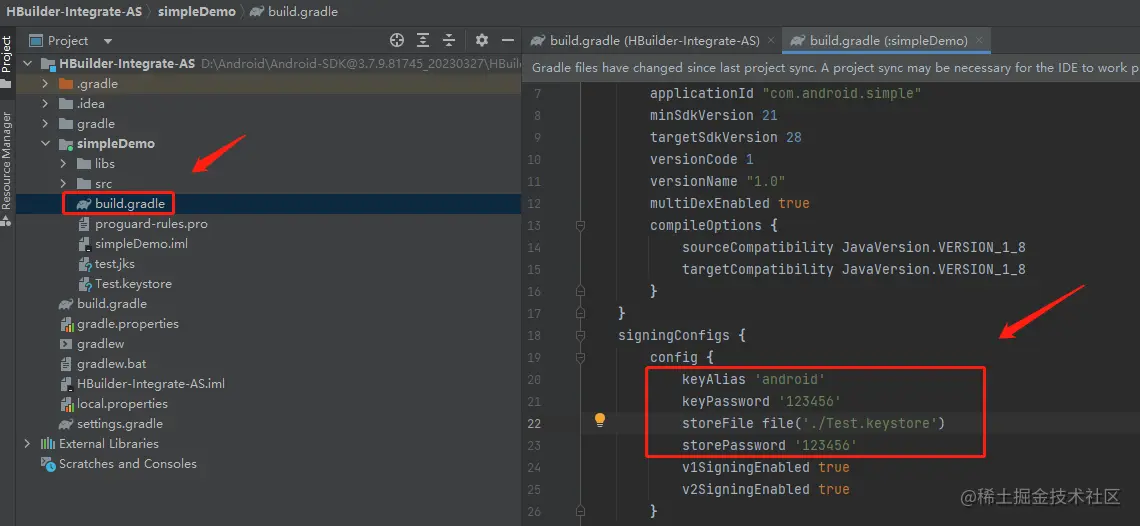
Task: Click v2SigningEnabled true line
Action: [x=766, y=489]
